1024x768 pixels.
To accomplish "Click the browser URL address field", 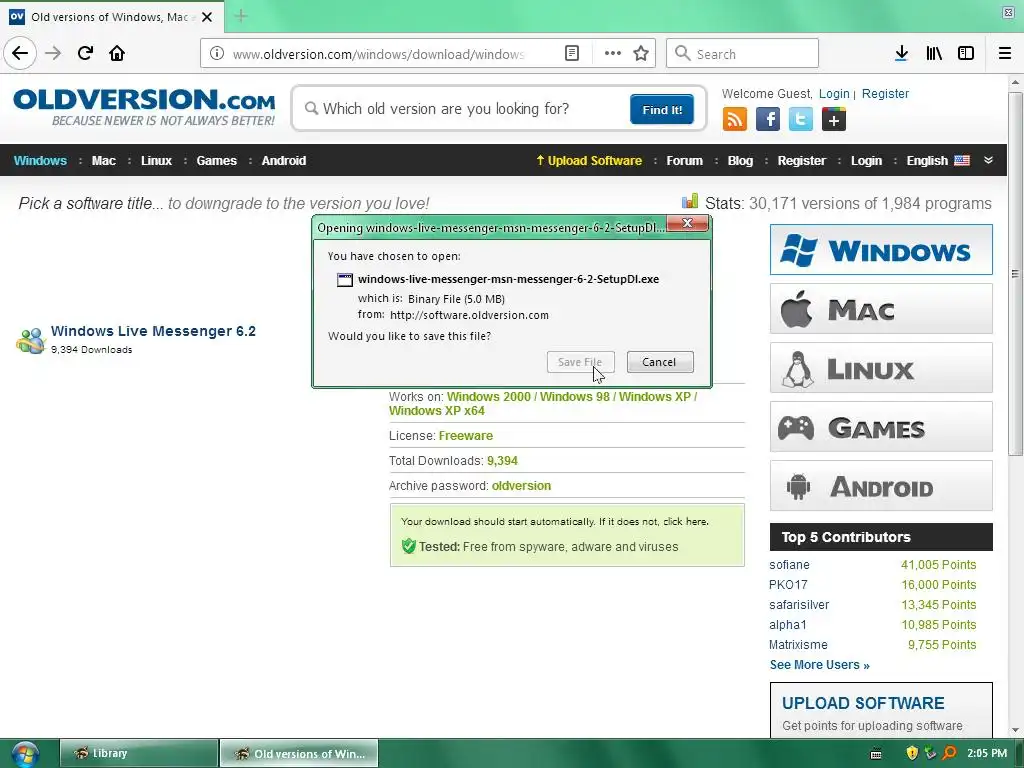I will [379, 54].
